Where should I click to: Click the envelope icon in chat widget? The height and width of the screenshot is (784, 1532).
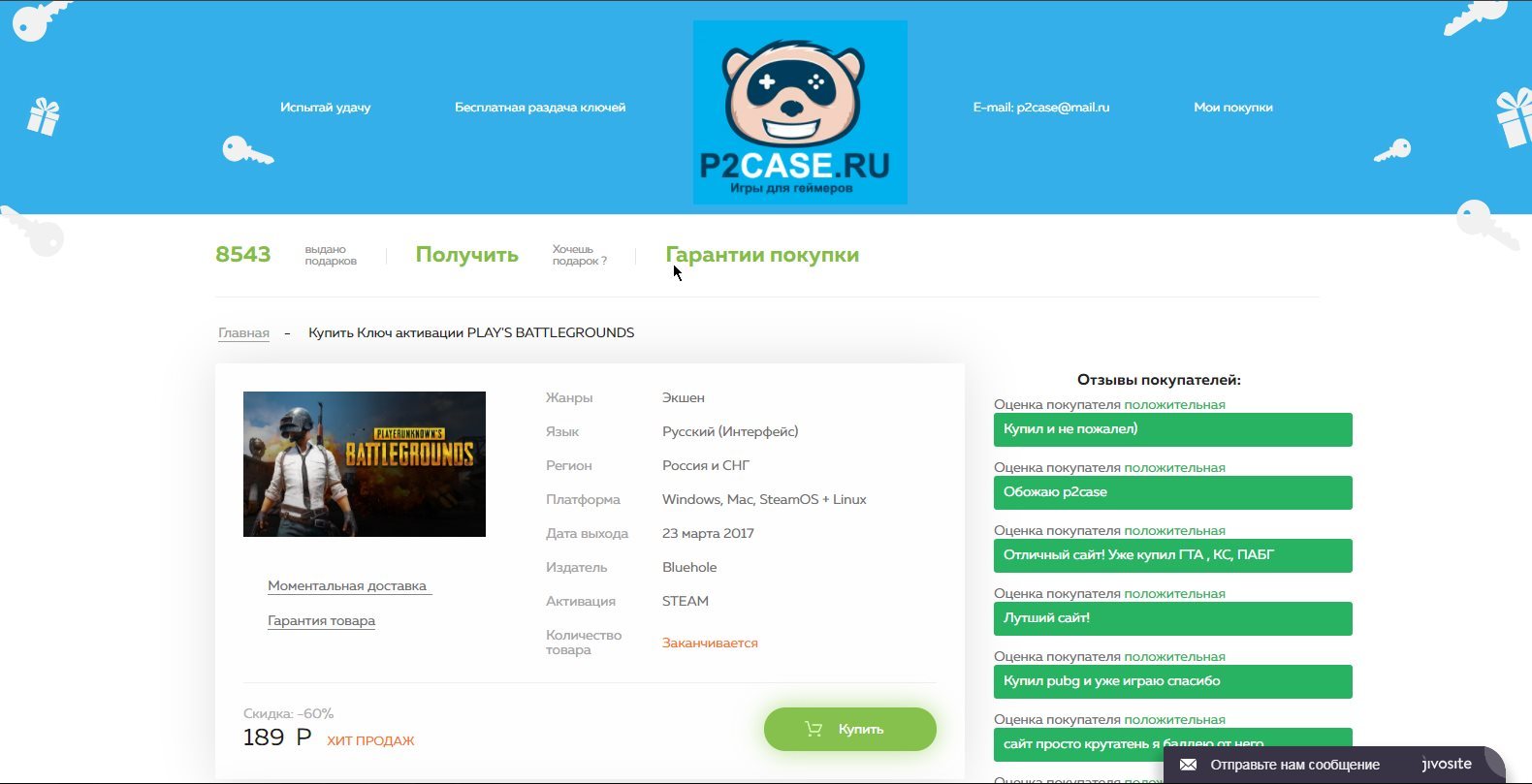(x=1188, y=765)
